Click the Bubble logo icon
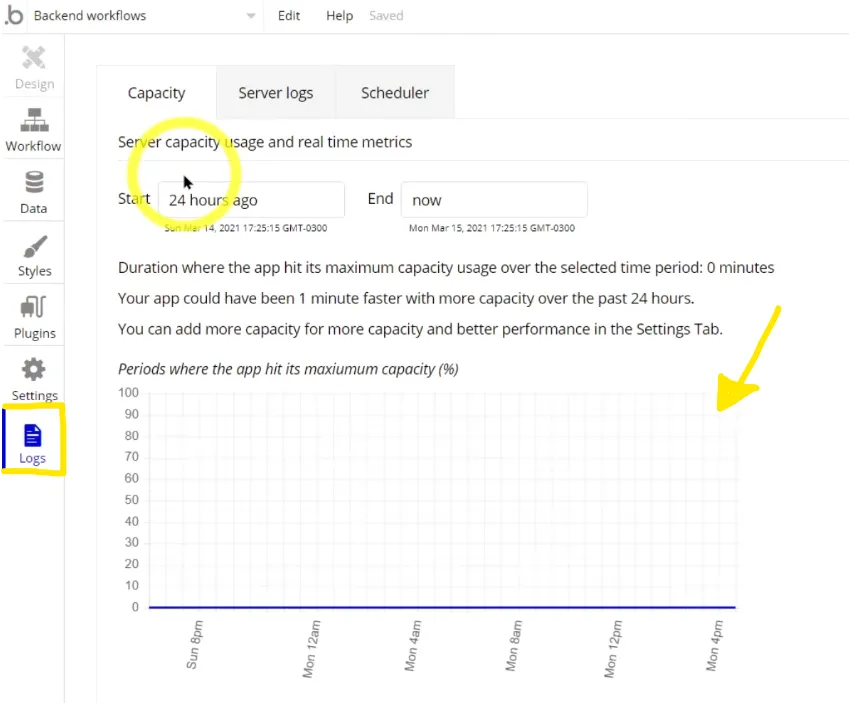This screenshot has width=849, height=703. pyautogui.click(x=13, y=16)
